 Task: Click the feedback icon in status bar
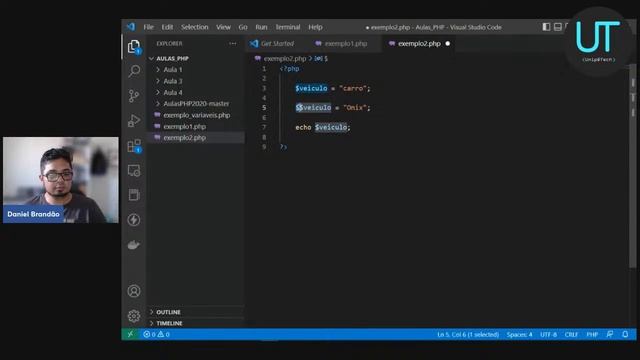tap(610, 334)
